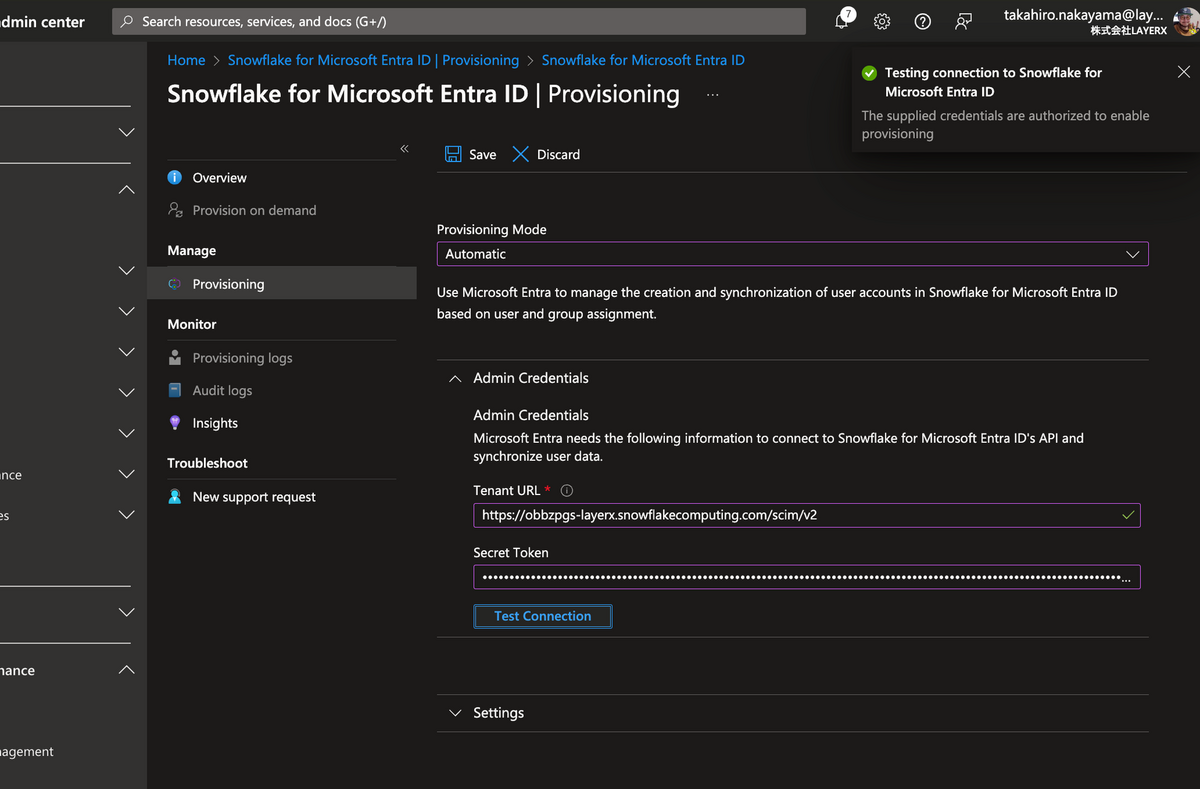Viewport: 1200px width, 789px height.
Task: Open Audit logs in sidebar
Action: click(222, 391)
